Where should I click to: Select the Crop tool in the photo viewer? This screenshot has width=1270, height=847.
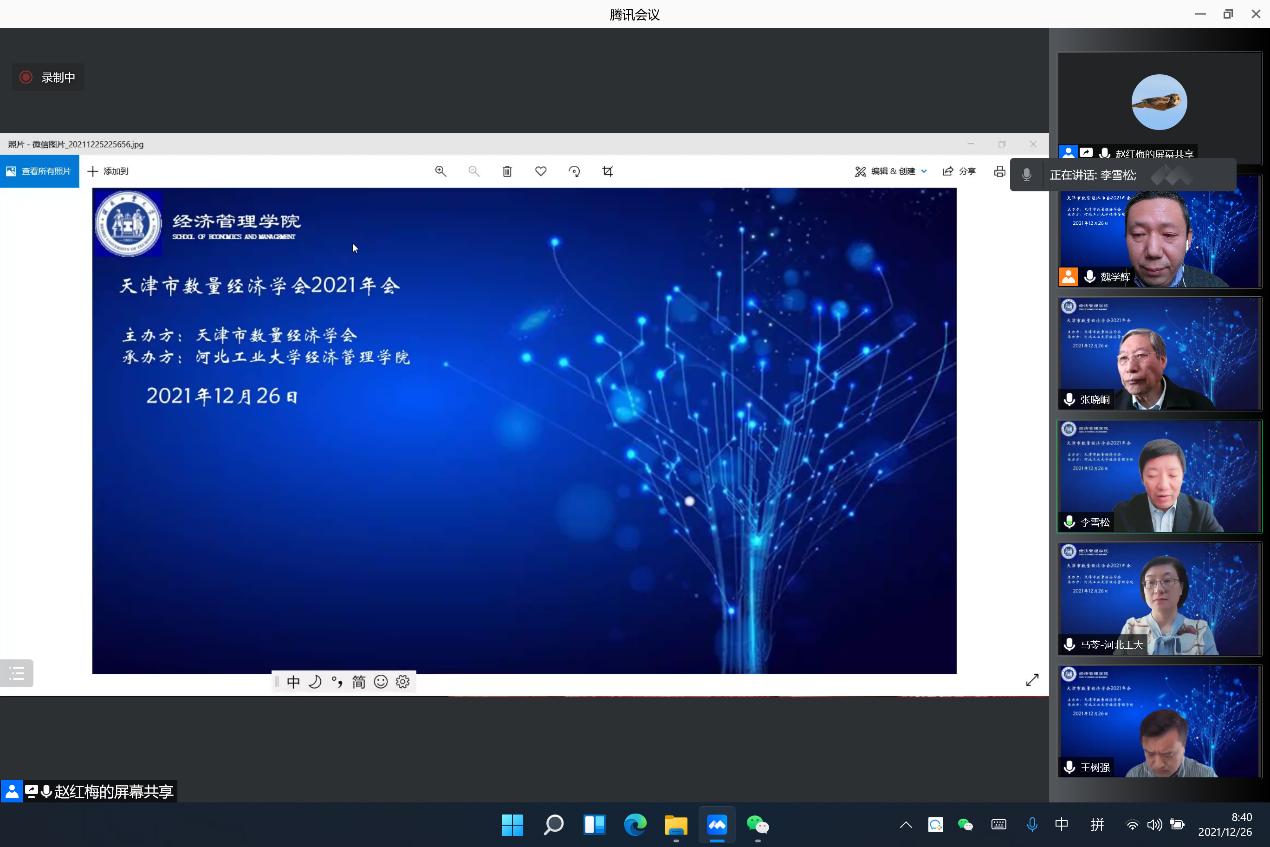pyautogui.click(x=607, y=171)
